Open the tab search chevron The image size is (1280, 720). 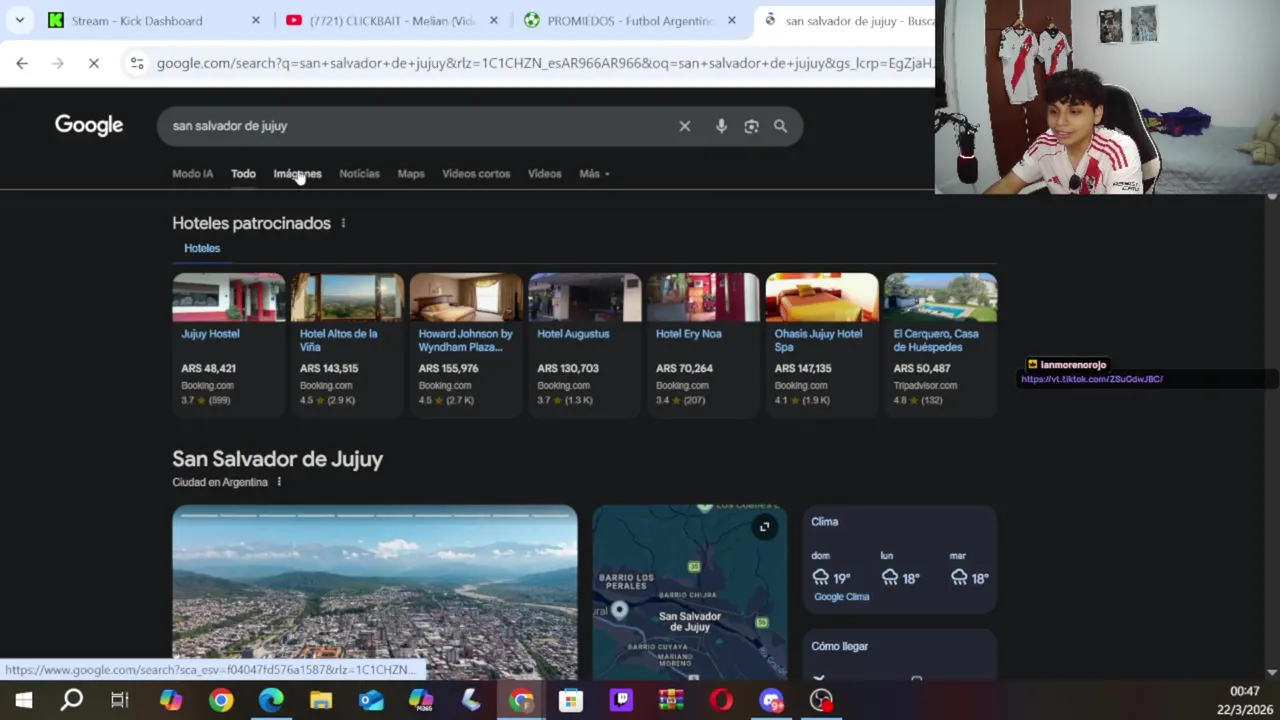(x=19, y=20)
